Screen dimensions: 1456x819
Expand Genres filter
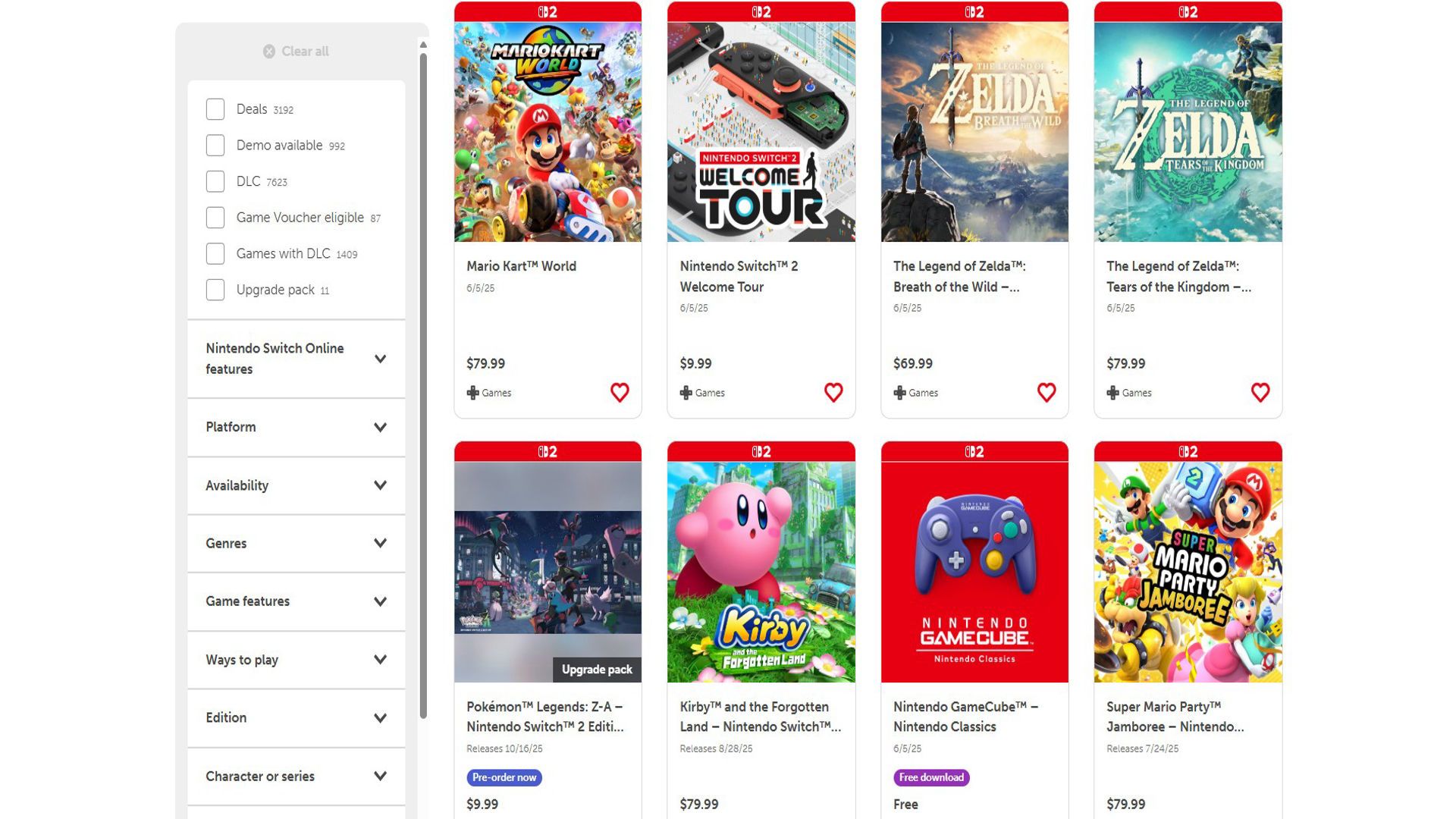[x=297, y=543]
